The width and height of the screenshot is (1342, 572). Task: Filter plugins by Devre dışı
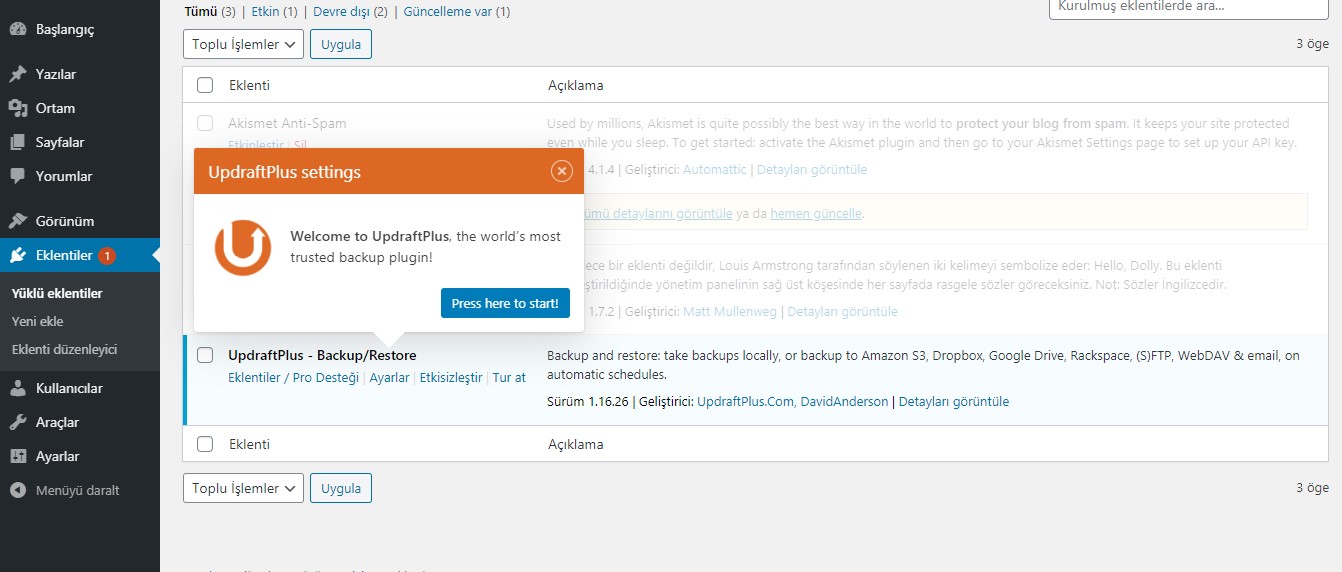coord(341,12)
